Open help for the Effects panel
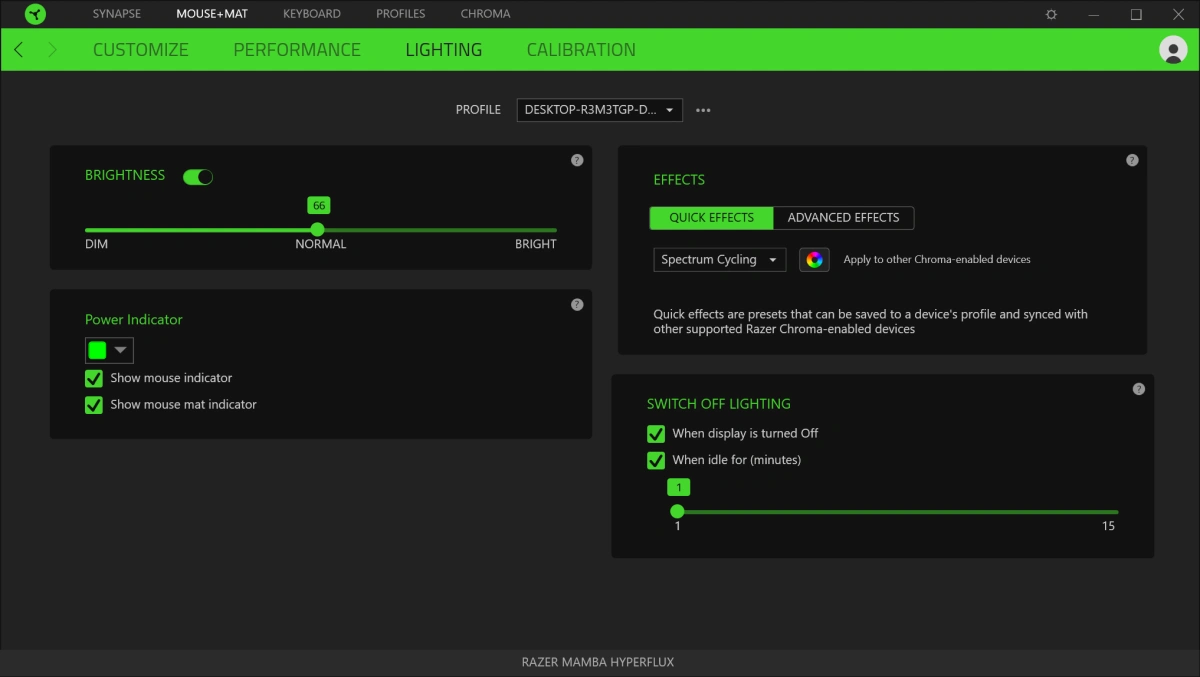The image size is (1200, 677). (x=1132, y=160)
